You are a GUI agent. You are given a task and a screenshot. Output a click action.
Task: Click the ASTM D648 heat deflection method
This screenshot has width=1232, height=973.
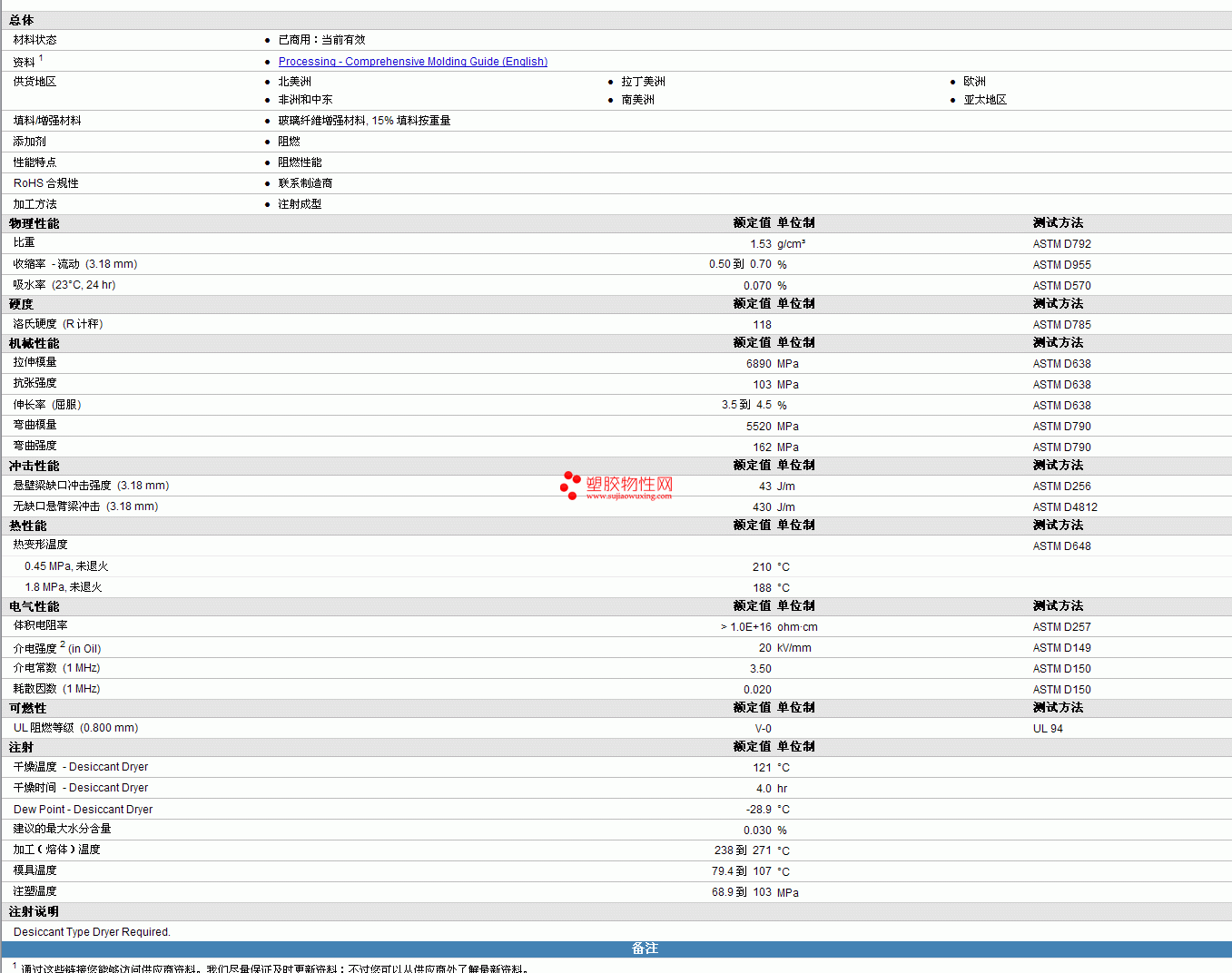click(x=1062, y=546)
